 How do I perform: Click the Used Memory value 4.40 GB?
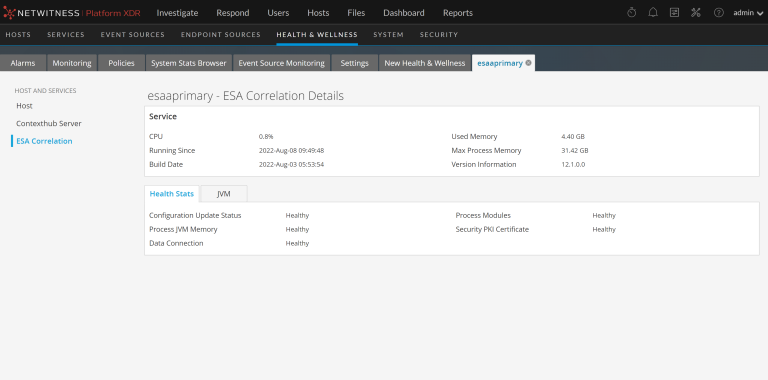(x=573, y=137)
